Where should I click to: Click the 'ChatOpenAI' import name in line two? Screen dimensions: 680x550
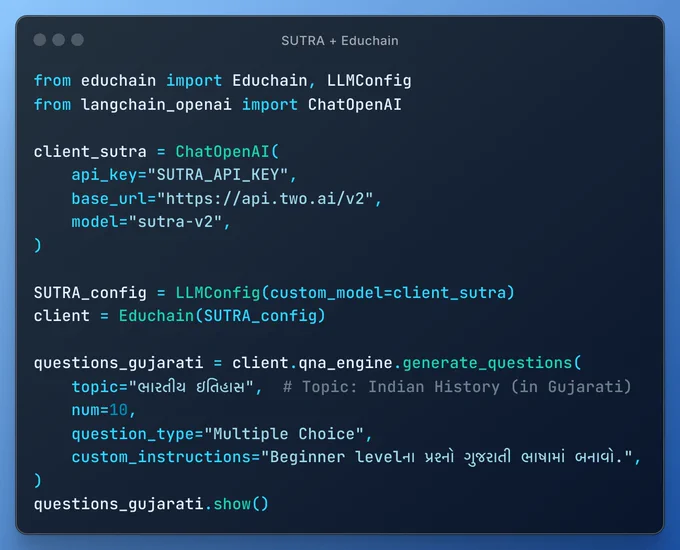click(355, 105)
